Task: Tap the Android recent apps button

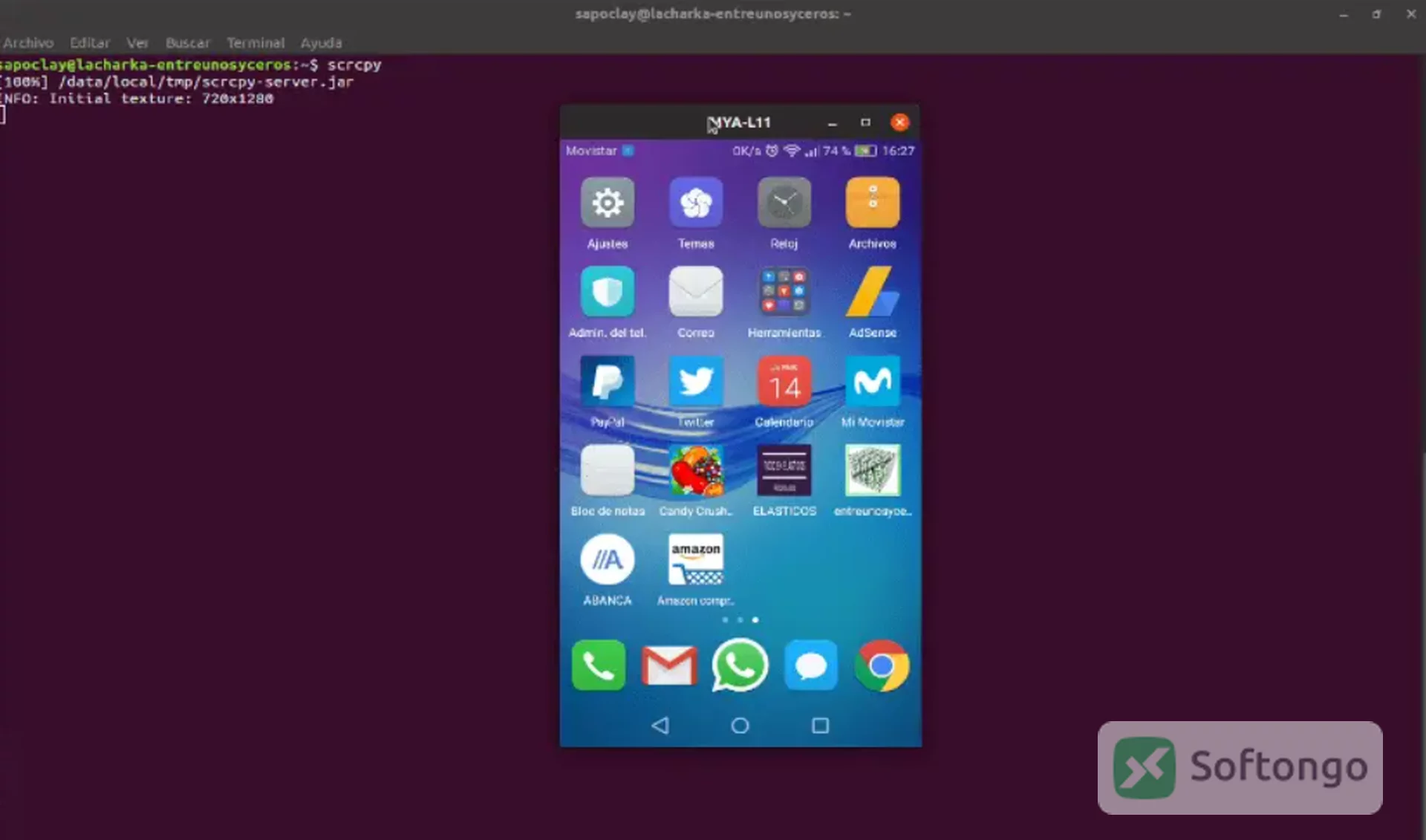Action: coord(820,725)
